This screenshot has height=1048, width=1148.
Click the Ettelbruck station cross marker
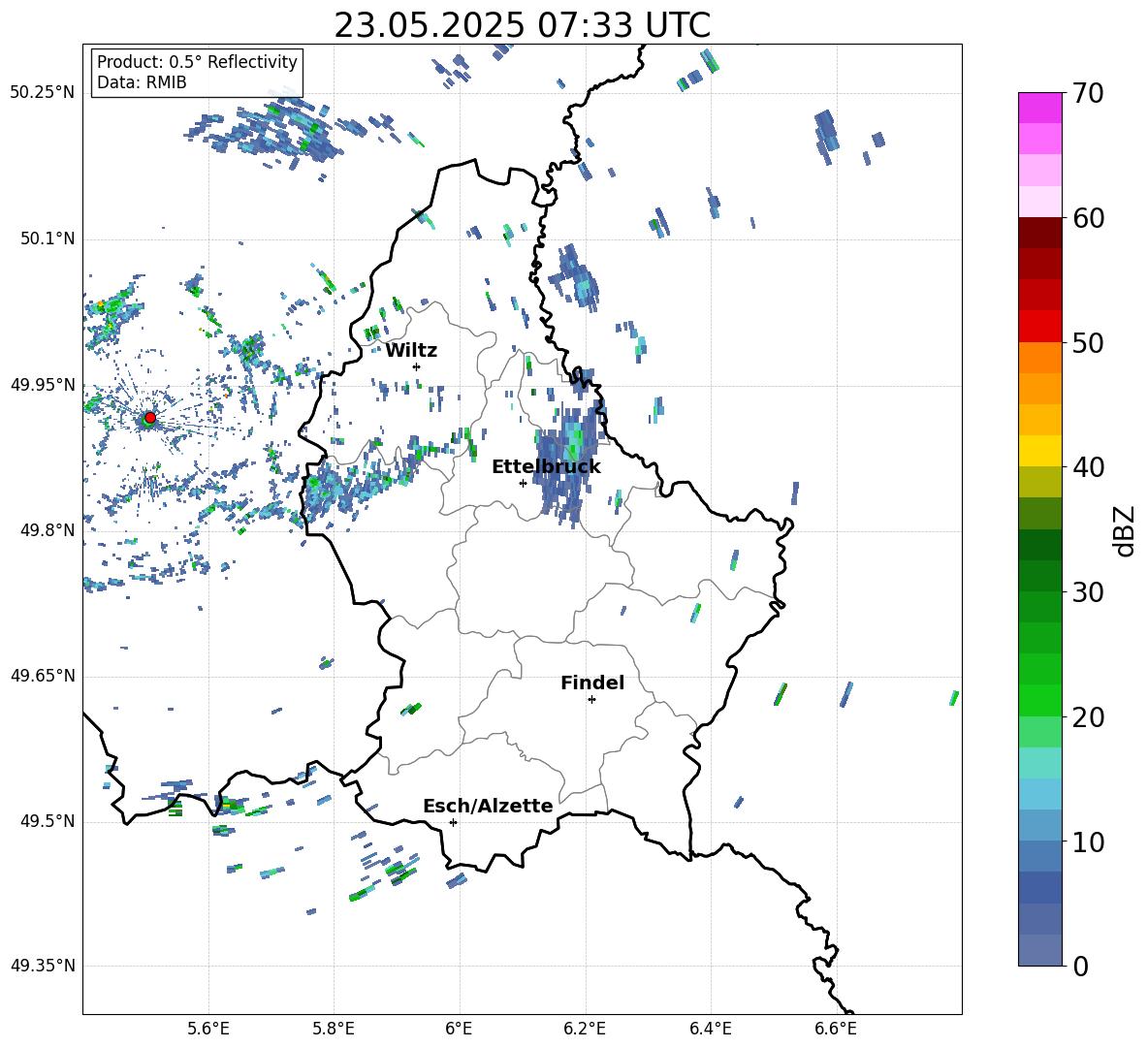pyautogui.click(x=523, y=483)
